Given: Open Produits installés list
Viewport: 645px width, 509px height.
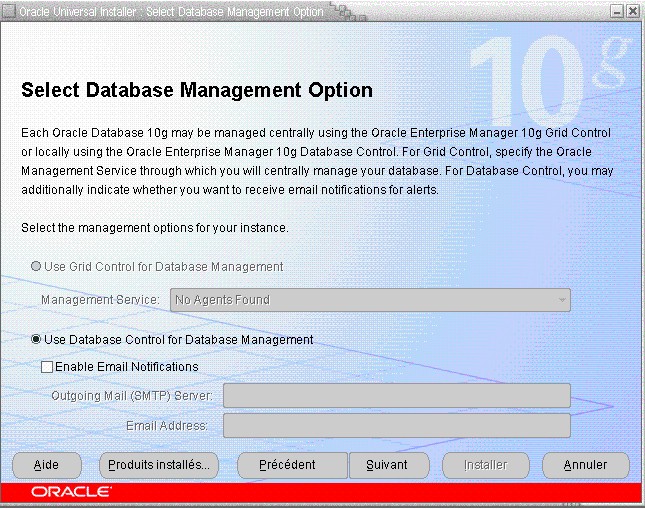Looking at the screenshot, I should coord(159,465).
